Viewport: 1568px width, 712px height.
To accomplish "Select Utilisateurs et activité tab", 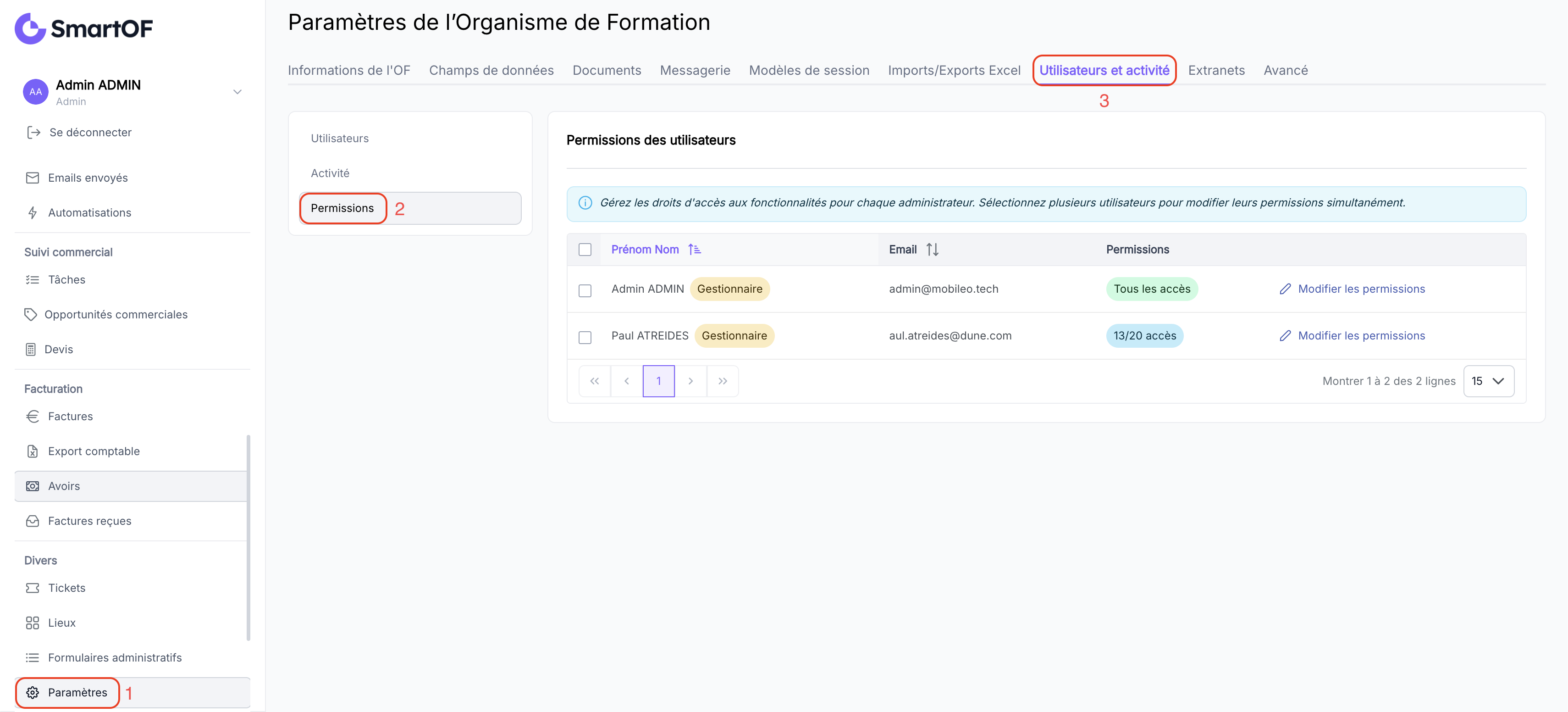I will tap(1104, 70).
